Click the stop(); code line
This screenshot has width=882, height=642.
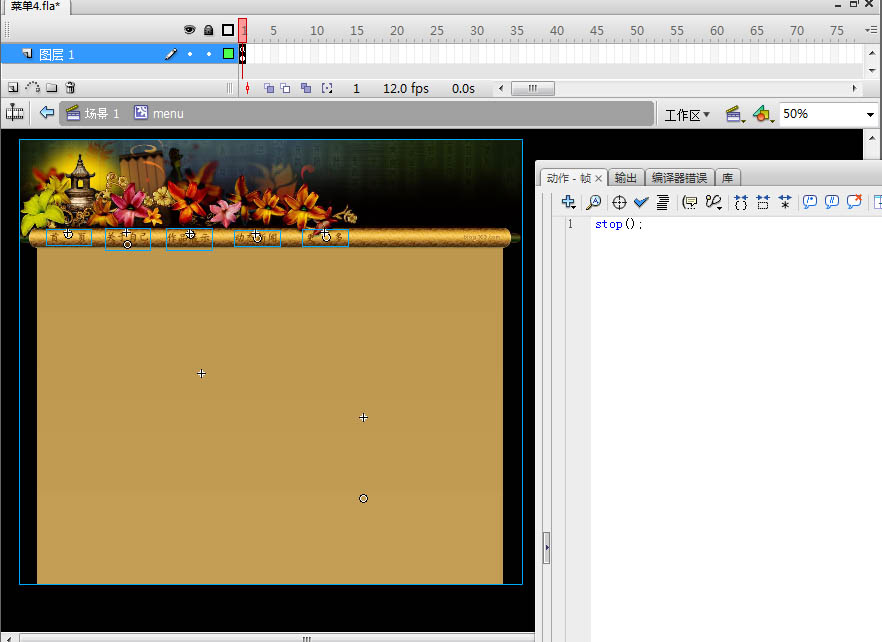coord(619,224)
